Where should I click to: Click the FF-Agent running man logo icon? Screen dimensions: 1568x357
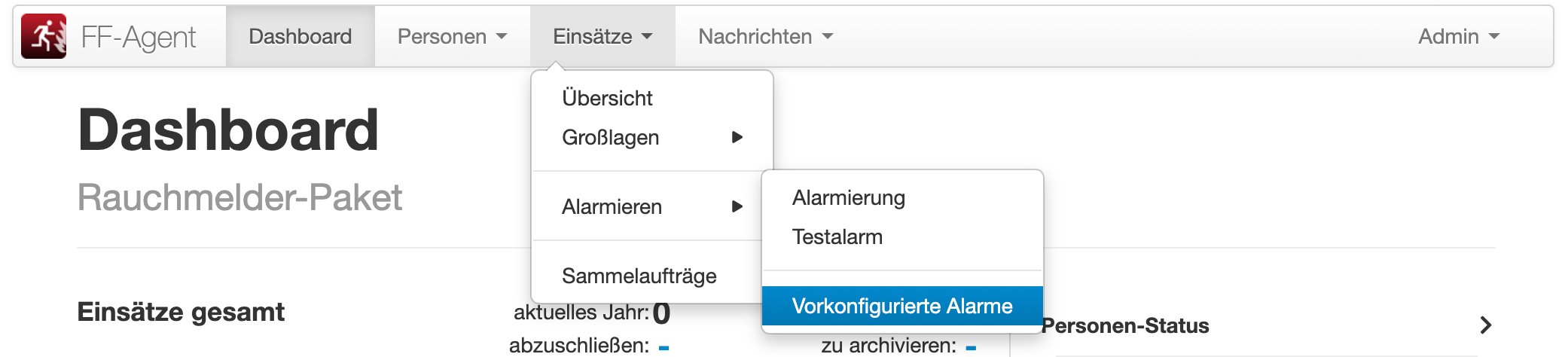[44, 36]
